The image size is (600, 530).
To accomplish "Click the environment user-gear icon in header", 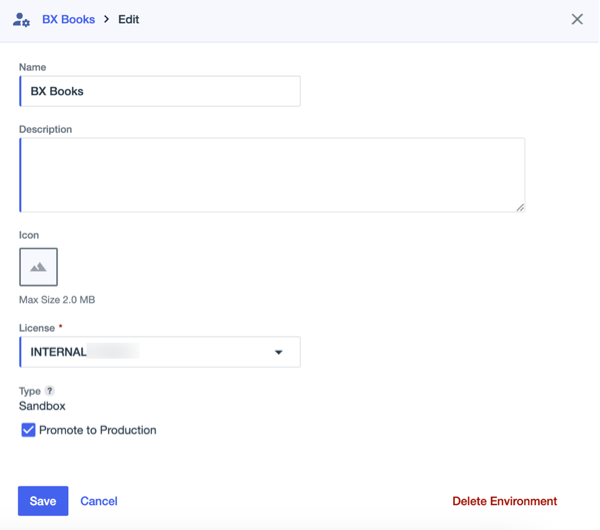I will [21, 19].
